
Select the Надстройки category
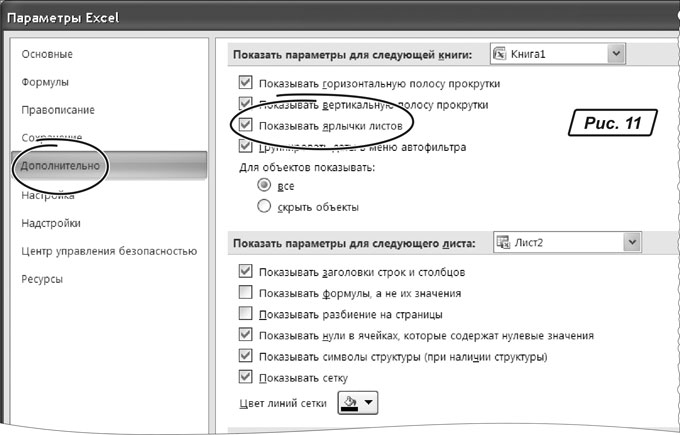click(x=51, y=223)
